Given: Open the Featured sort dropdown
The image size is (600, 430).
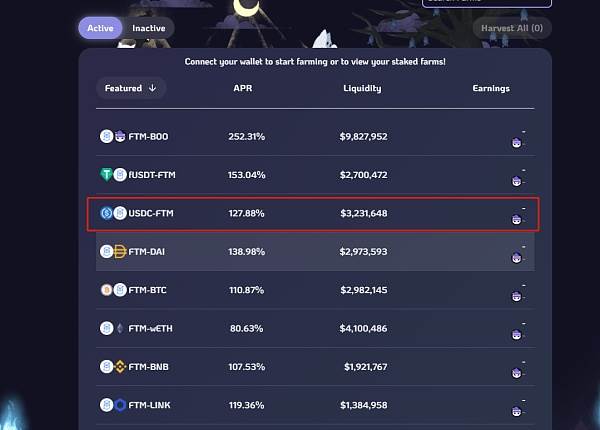Looking at the screenshot, I should pos(130,88).
